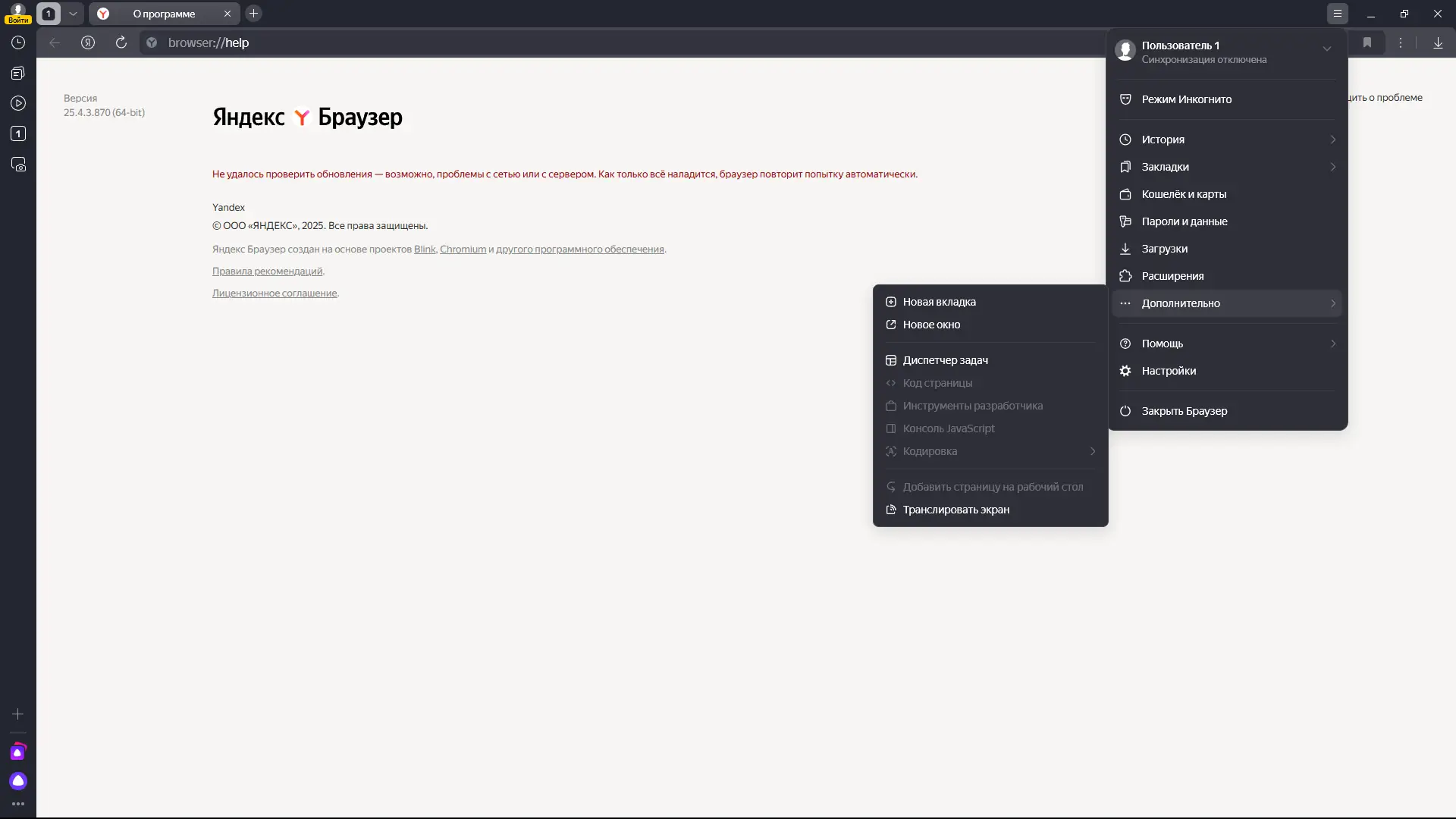The height and width of the screenshot is (819, 1456).
Task: Click the Yandex home icon near address bar
Action: pyautogui.click(x=88, y=43)
